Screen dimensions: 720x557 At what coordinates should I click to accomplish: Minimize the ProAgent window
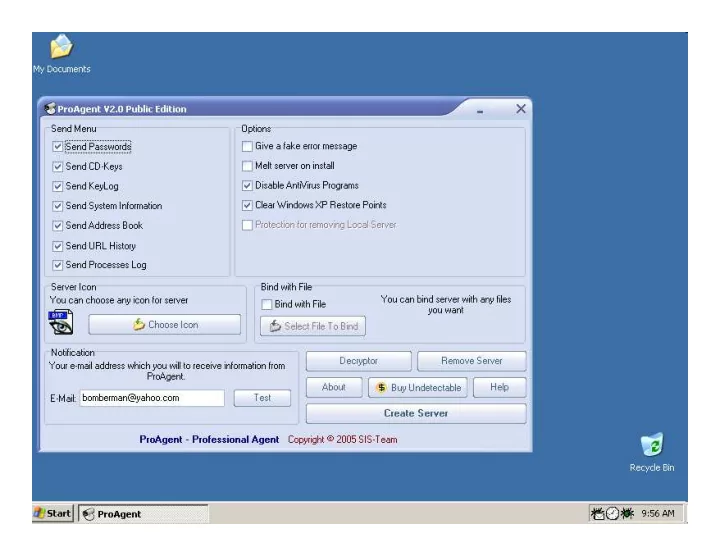coord(480,110)
